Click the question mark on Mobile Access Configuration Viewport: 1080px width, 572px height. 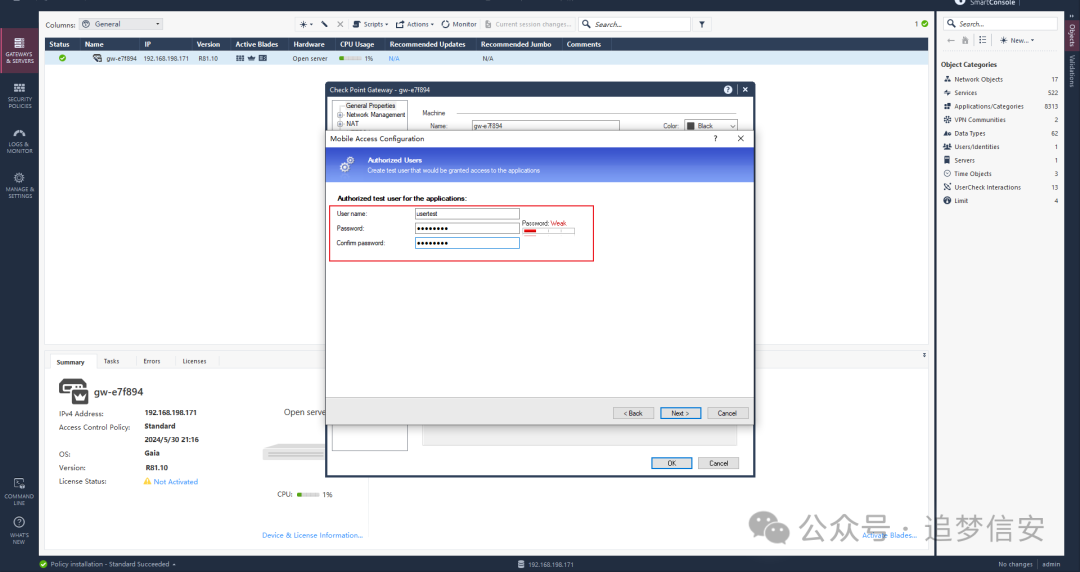click(x=716, y=139)
